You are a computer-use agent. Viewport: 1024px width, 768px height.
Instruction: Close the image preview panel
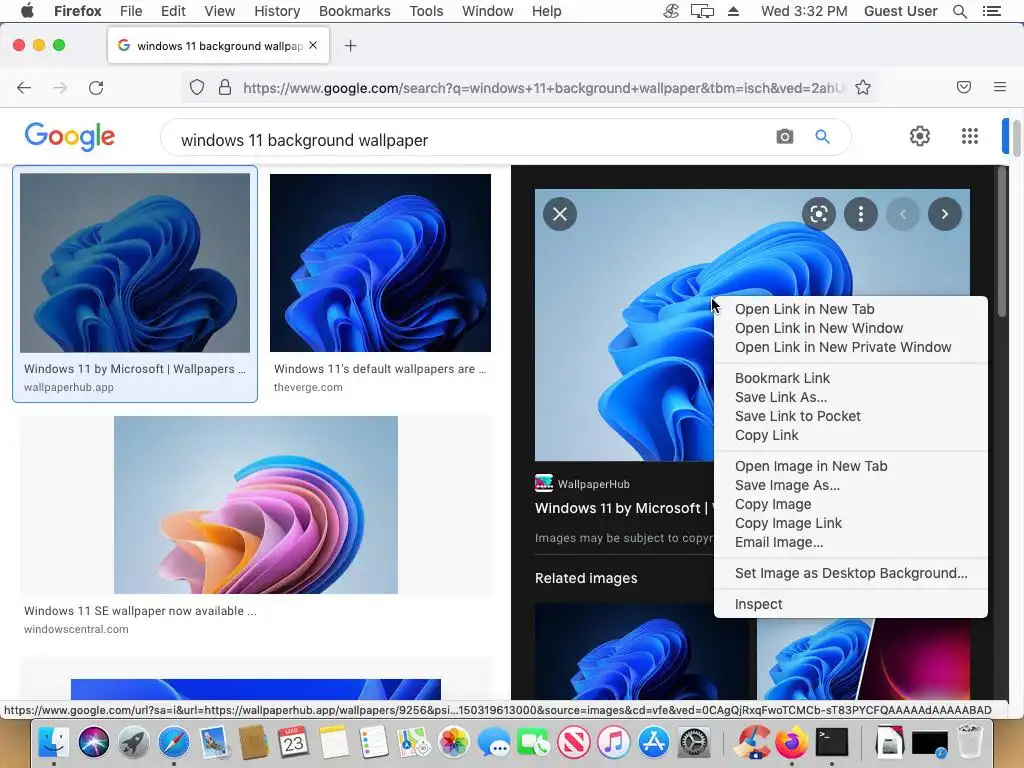[560, 214]
